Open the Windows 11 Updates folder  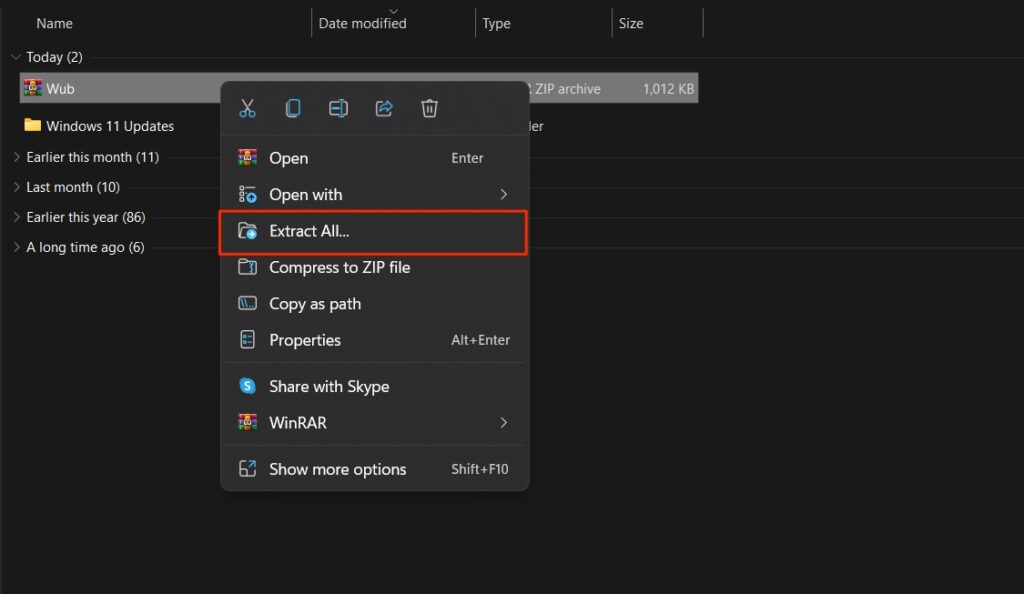click(110, 126)
